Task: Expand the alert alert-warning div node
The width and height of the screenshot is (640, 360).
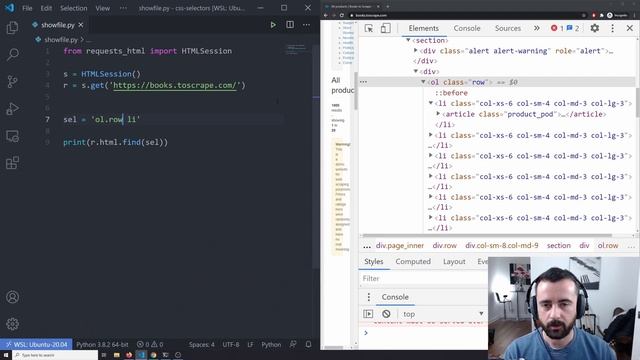Action: 416,51
